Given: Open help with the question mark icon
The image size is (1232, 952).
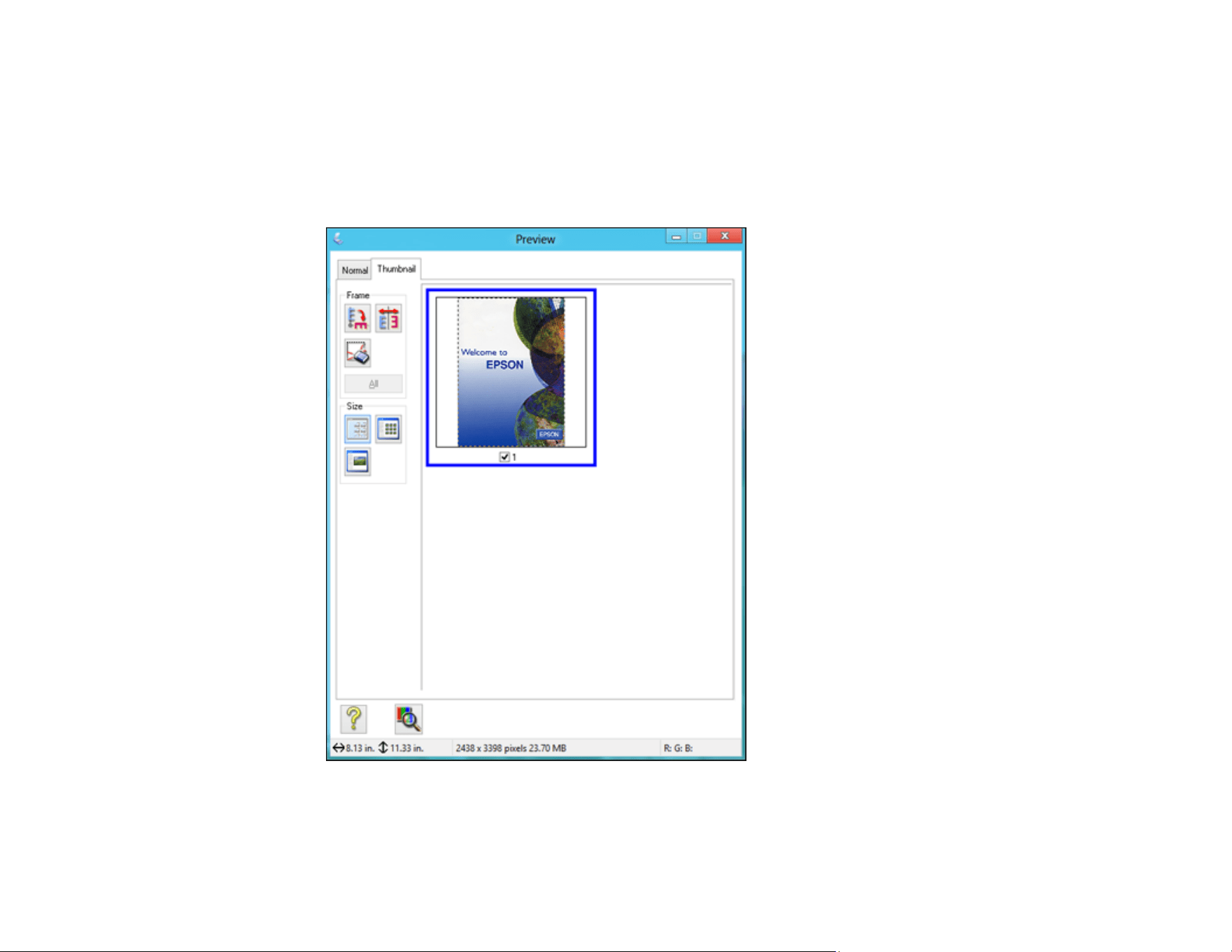Looking at the screenshot, I should click(353, 719).
